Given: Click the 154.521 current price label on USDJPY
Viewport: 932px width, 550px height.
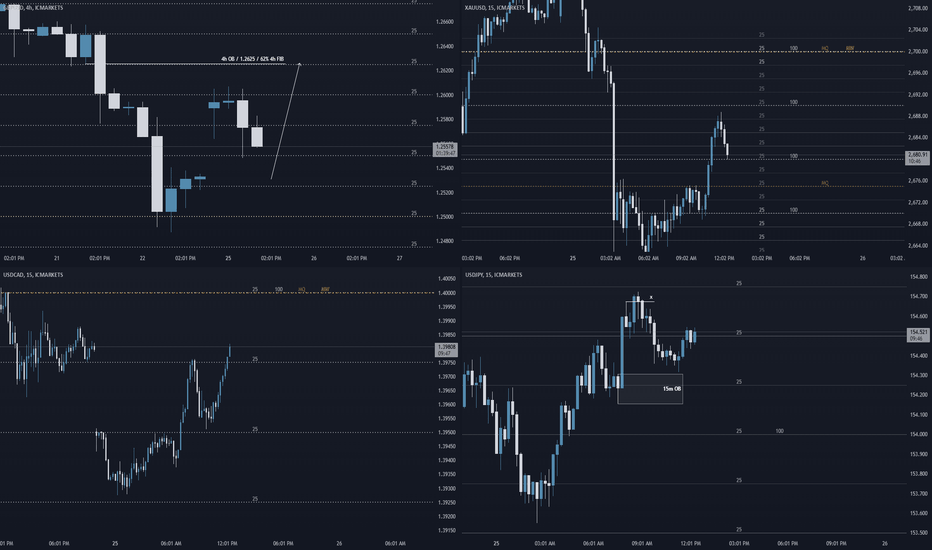Looking at the screenshot, I should 918,335.
